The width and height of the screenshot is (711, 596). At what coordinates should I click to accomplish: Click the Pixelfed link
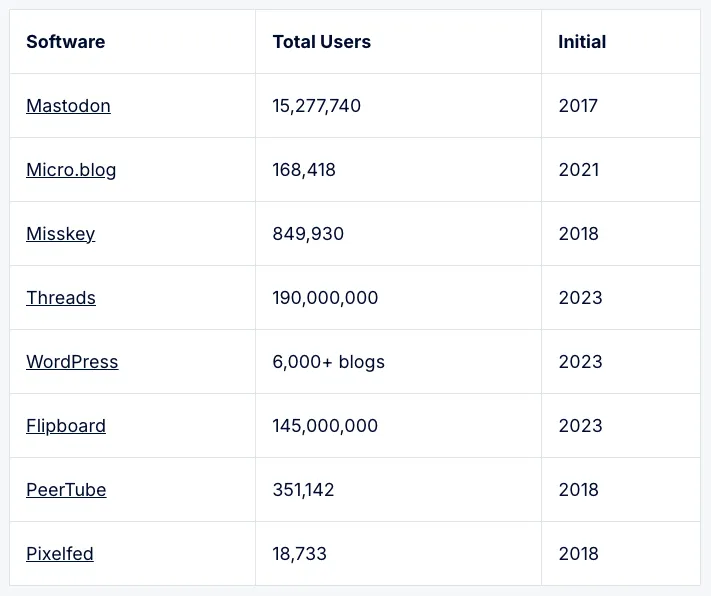[x=60, y=554]
